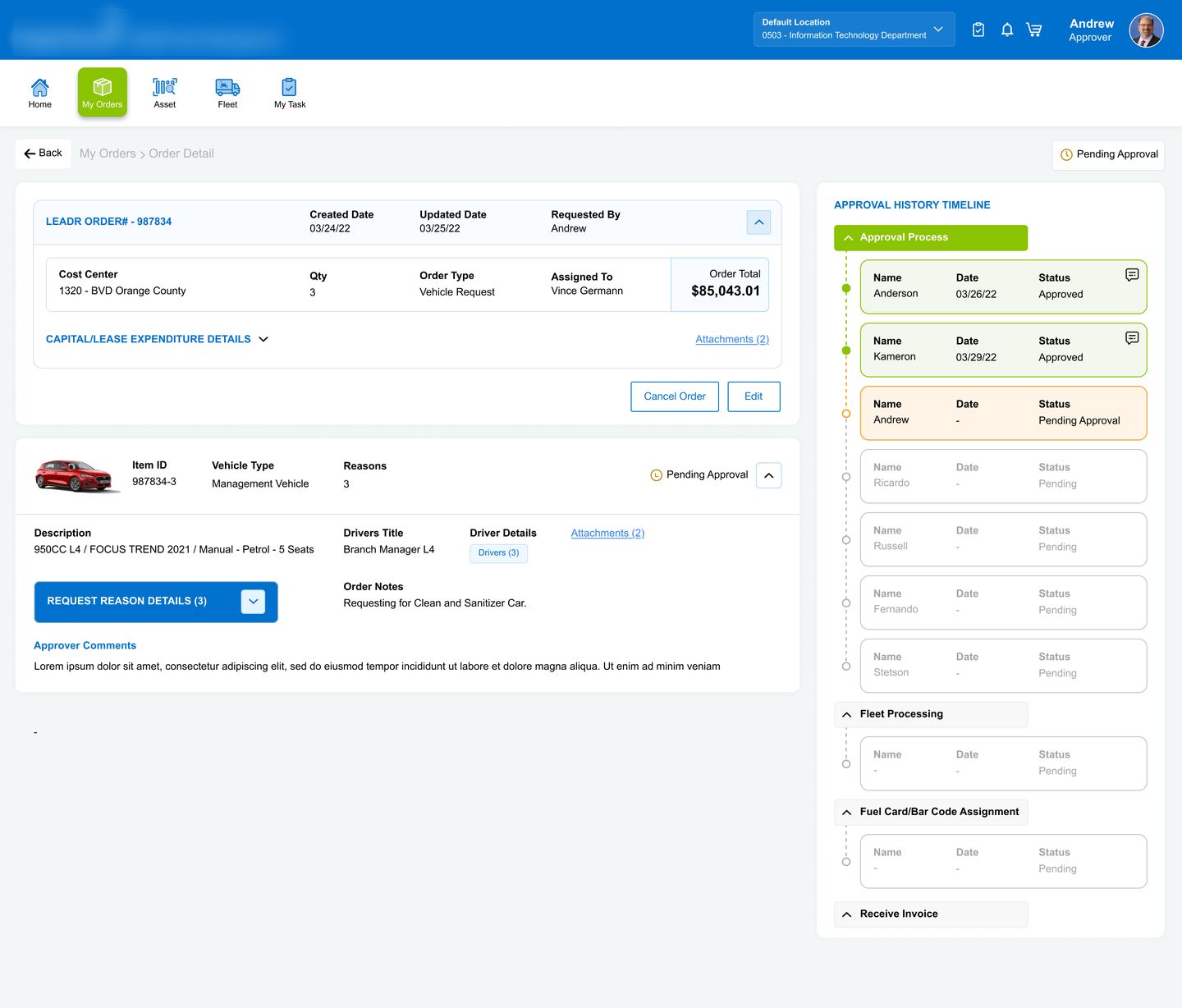Click Approver Comments heading
Screen dimensions: 1182x1008
(x=85, y=646)
